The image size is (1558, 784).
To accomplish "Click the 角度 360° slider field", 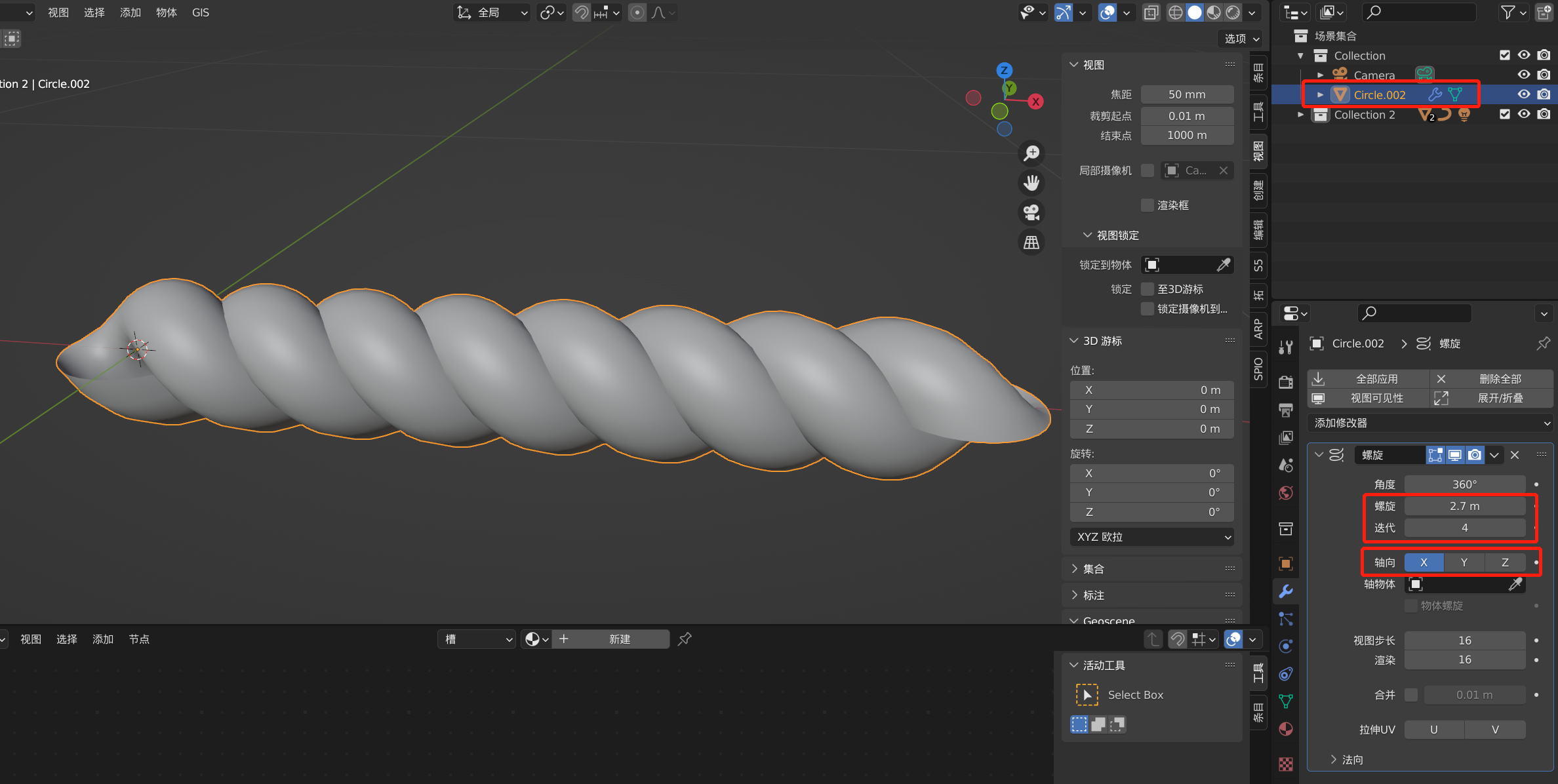I will point(1464,484).
